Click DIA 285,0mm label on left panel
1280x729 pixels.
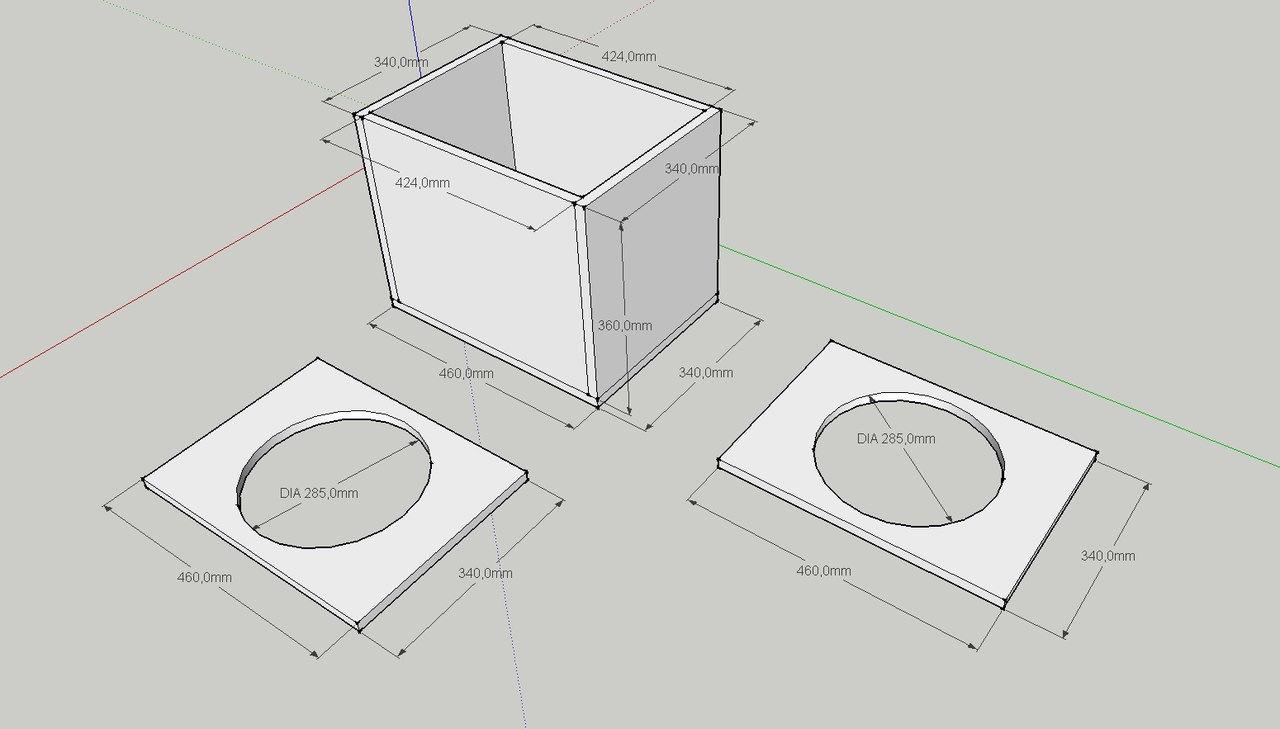(318, 493)
